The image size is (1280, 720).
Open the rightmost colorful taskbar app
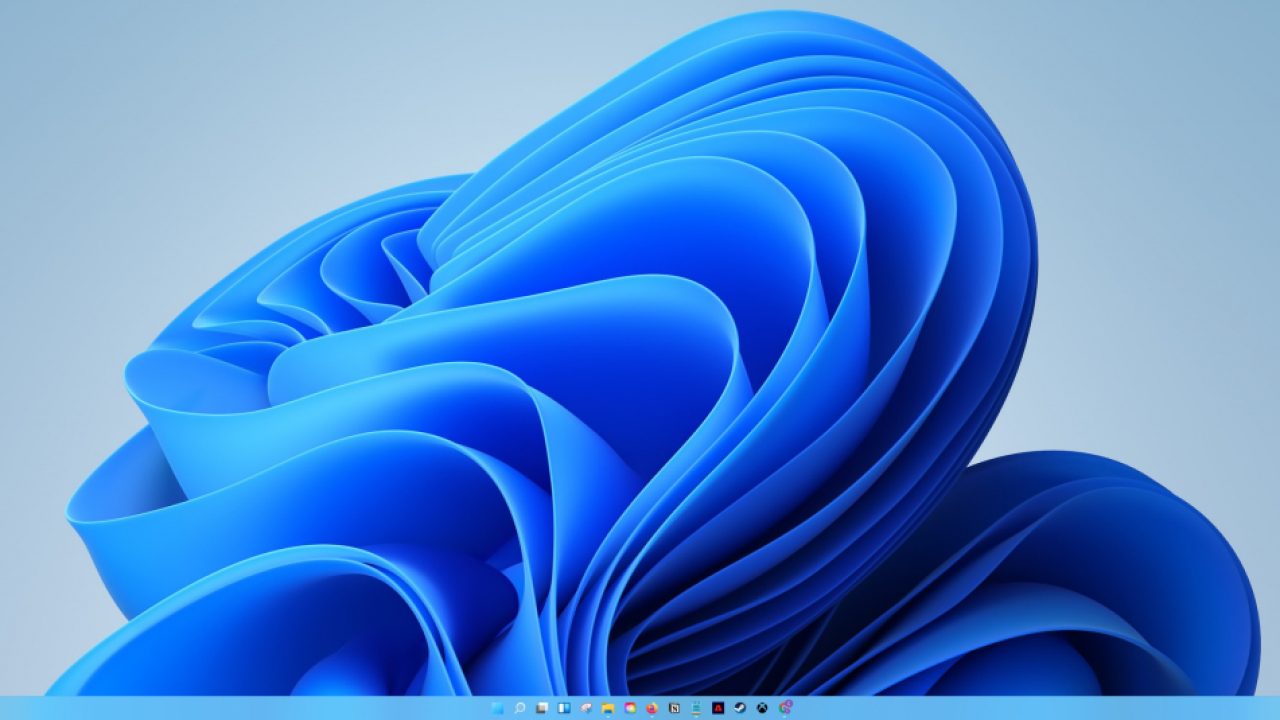pos(785,707)
